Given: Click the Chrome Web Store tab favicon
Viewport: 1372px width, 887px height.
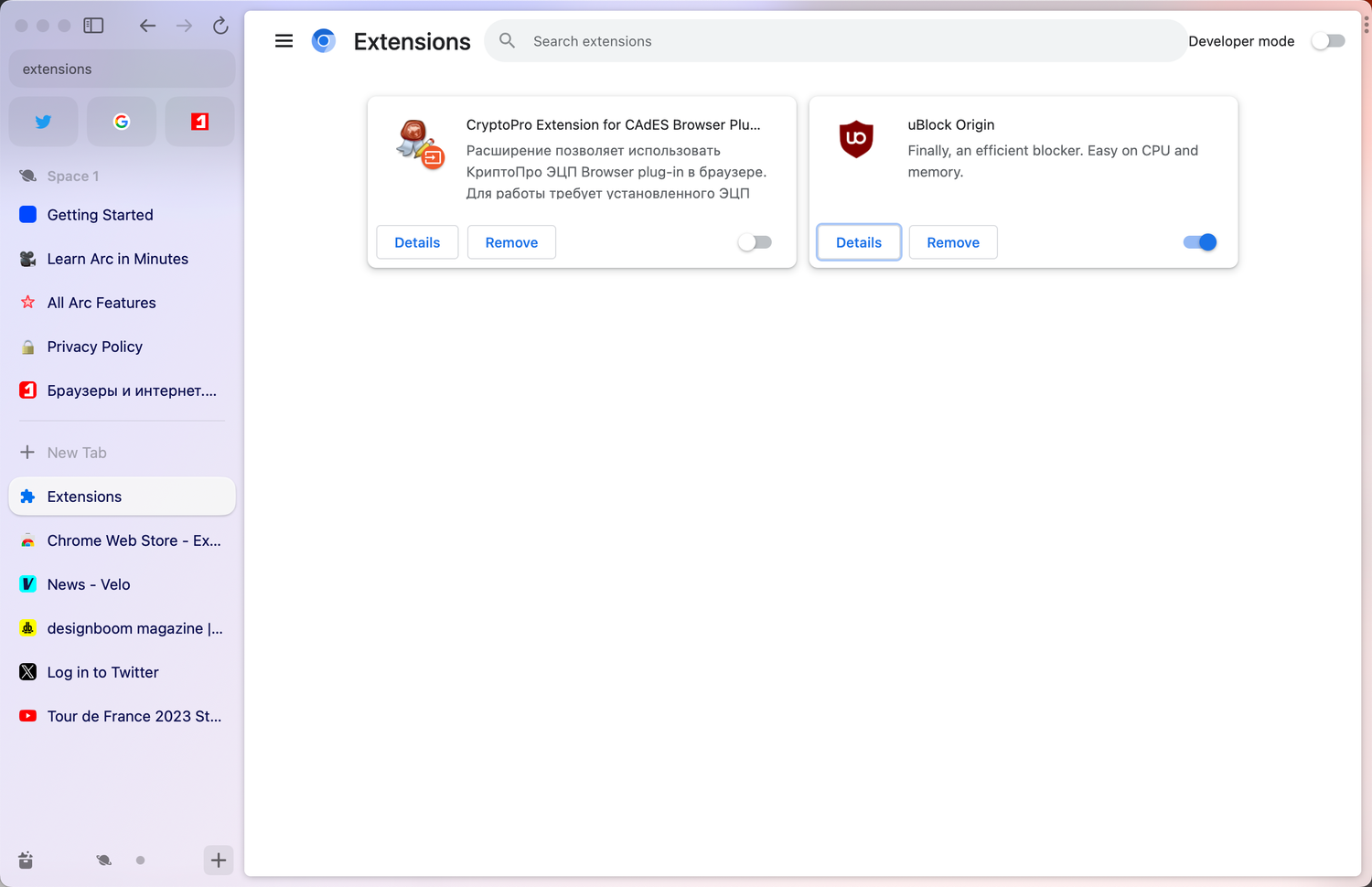Looking at the screenshot, I should (x=27, y=540).
